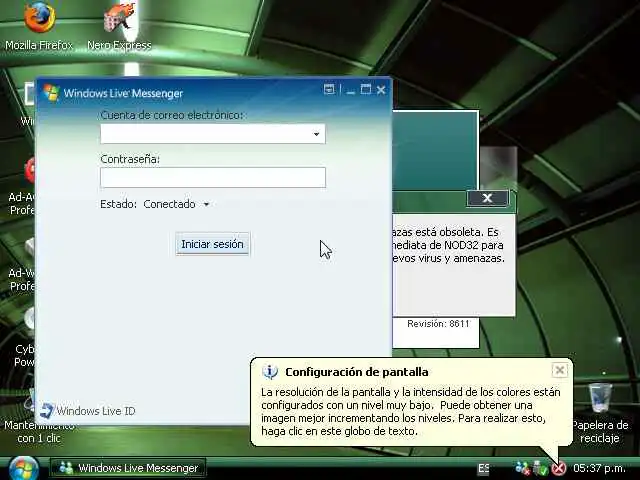Click the Iniciar sesión button
The height and width of the screenshot is (480, 640).
tap(212, 244)
